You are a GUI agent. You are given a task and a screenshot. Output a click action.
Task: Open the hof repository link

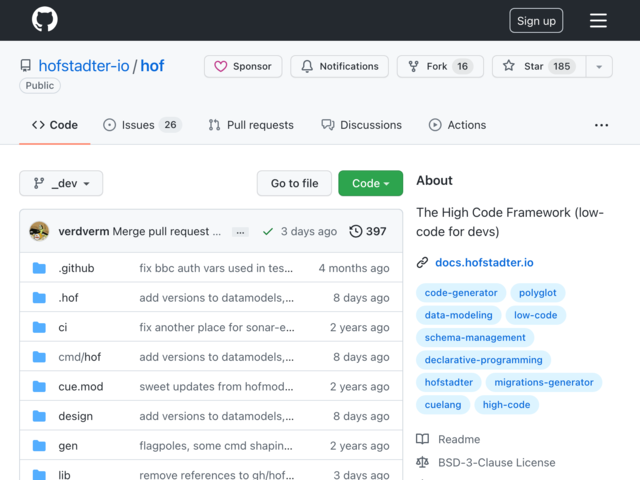pyautogui.click(x=152, y=66)
